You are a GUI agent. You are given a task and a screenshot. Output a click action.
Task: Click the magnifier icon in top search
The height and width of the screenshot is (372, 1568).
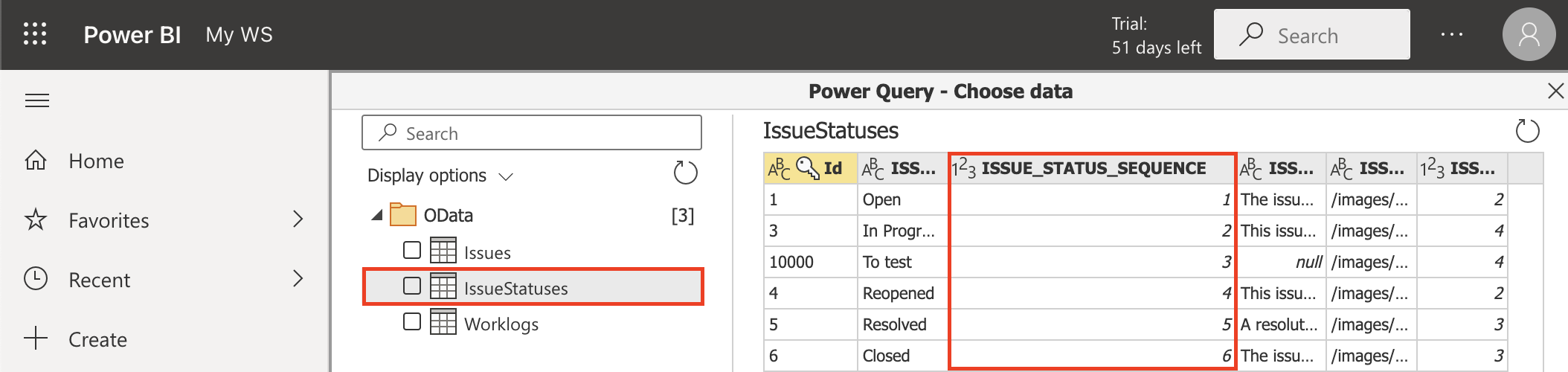point(1251,34)
